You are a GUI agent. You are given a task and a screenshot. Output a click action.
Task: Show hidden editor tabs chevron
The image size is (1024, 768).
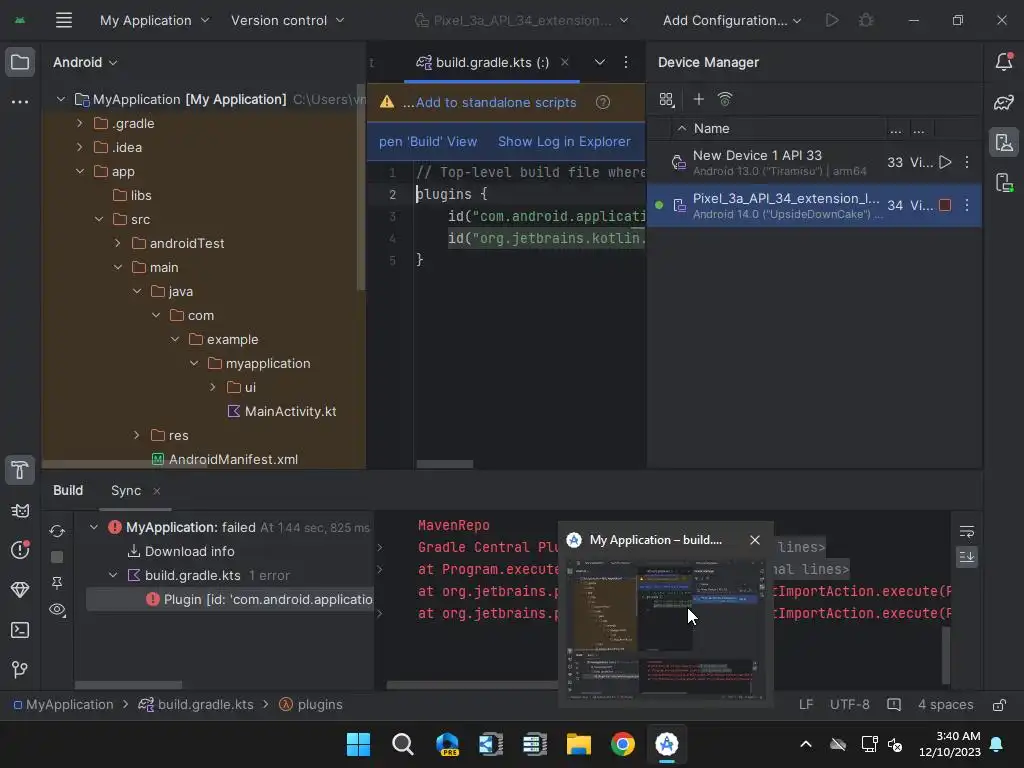(x=599, y=62)
